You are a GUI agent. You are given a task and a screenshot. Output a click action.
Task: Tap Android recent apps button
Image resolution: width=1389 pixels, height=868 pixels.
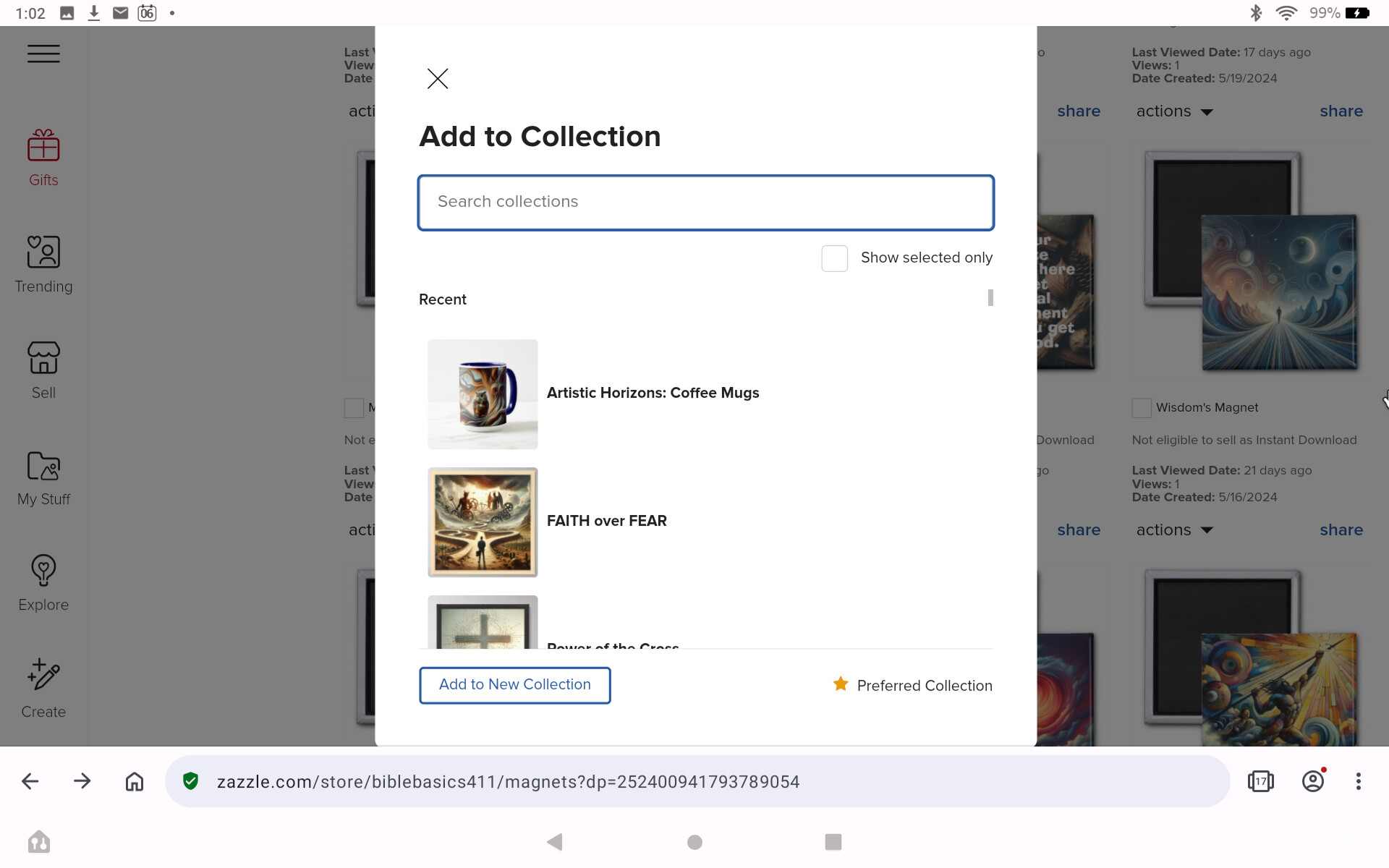pyautogui.click(x=833, y=842)
